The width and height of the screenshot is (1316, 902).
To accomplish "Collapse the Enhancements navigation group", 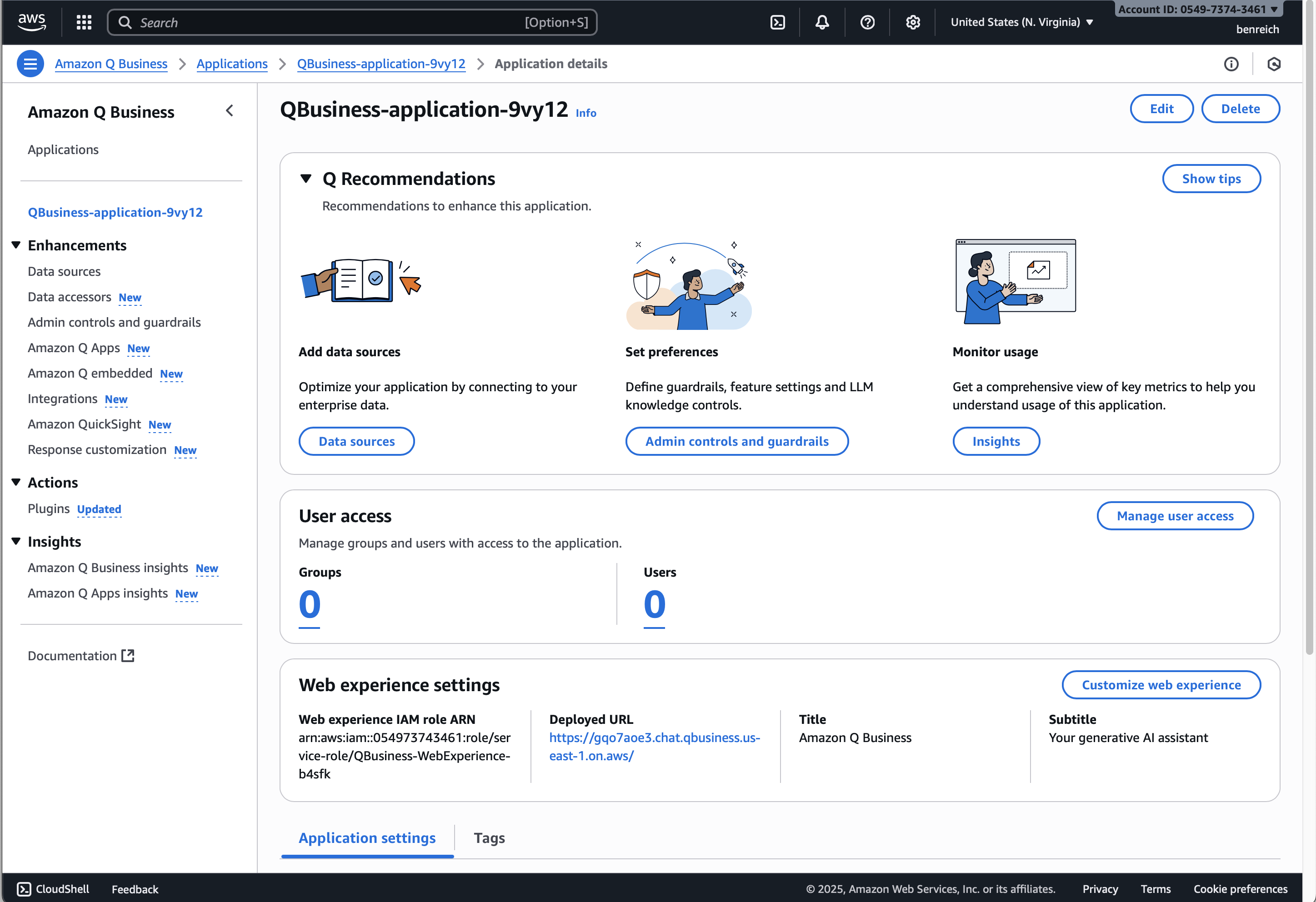I will coord(16,245).
